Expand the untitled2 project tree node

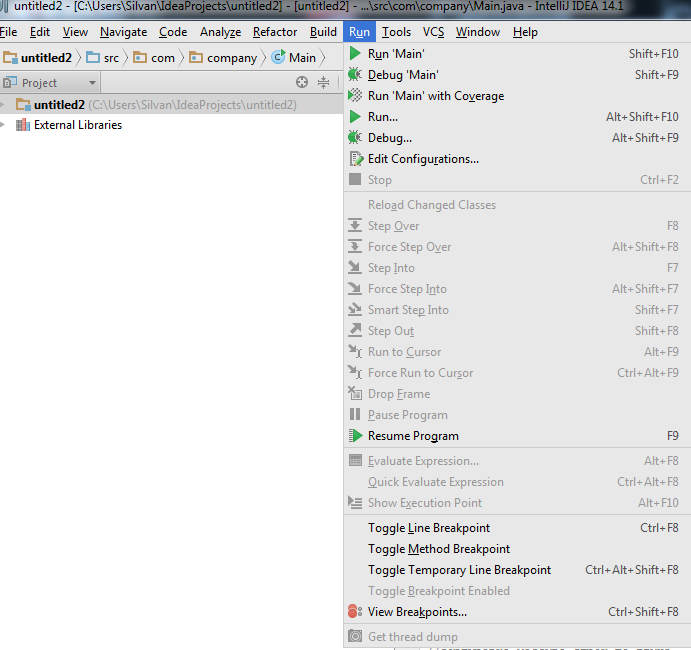coord(3,105)
